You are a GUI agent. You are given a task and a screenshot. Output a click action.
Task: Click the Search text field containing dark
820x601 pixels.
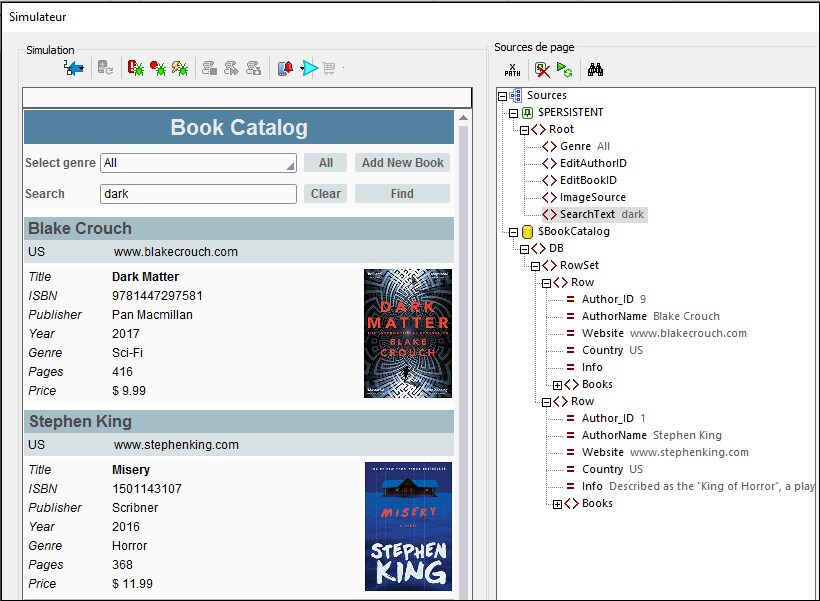pos(198,194)
